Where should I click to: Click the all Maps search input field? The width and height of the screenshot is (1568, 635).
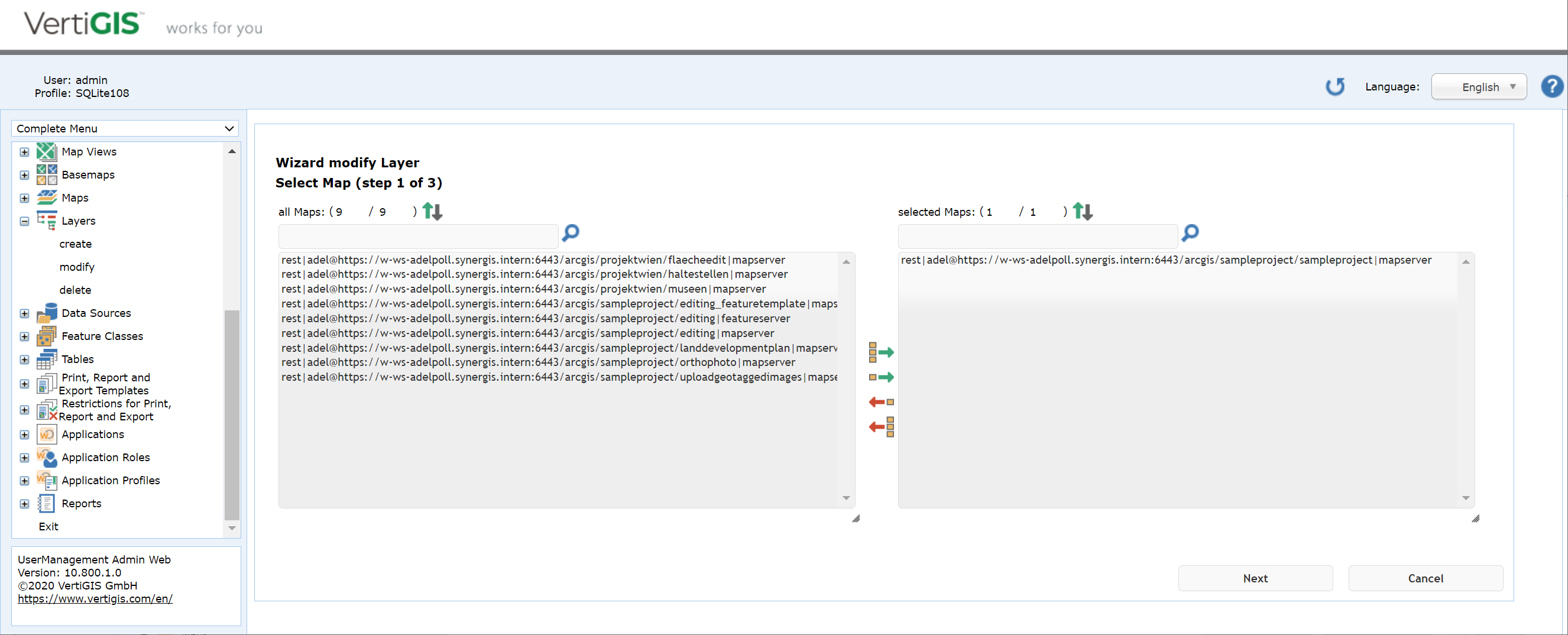tap(417, 236)
